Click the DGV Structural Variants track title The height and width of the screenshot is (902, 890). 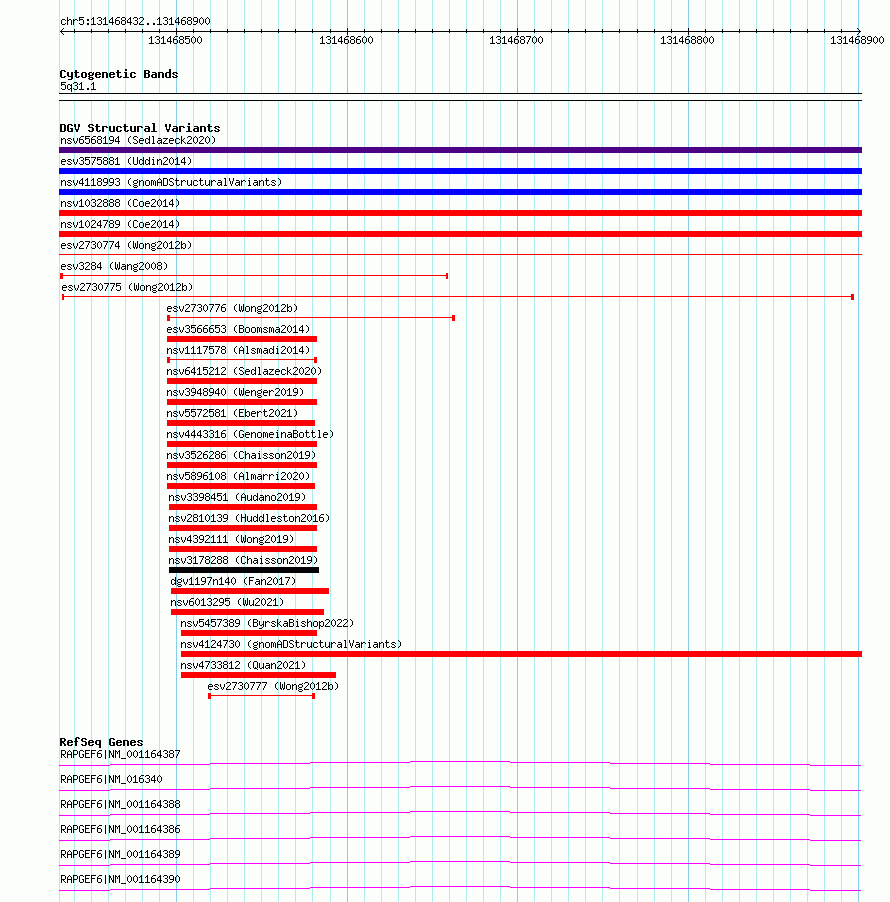click(x=140, y=128)
